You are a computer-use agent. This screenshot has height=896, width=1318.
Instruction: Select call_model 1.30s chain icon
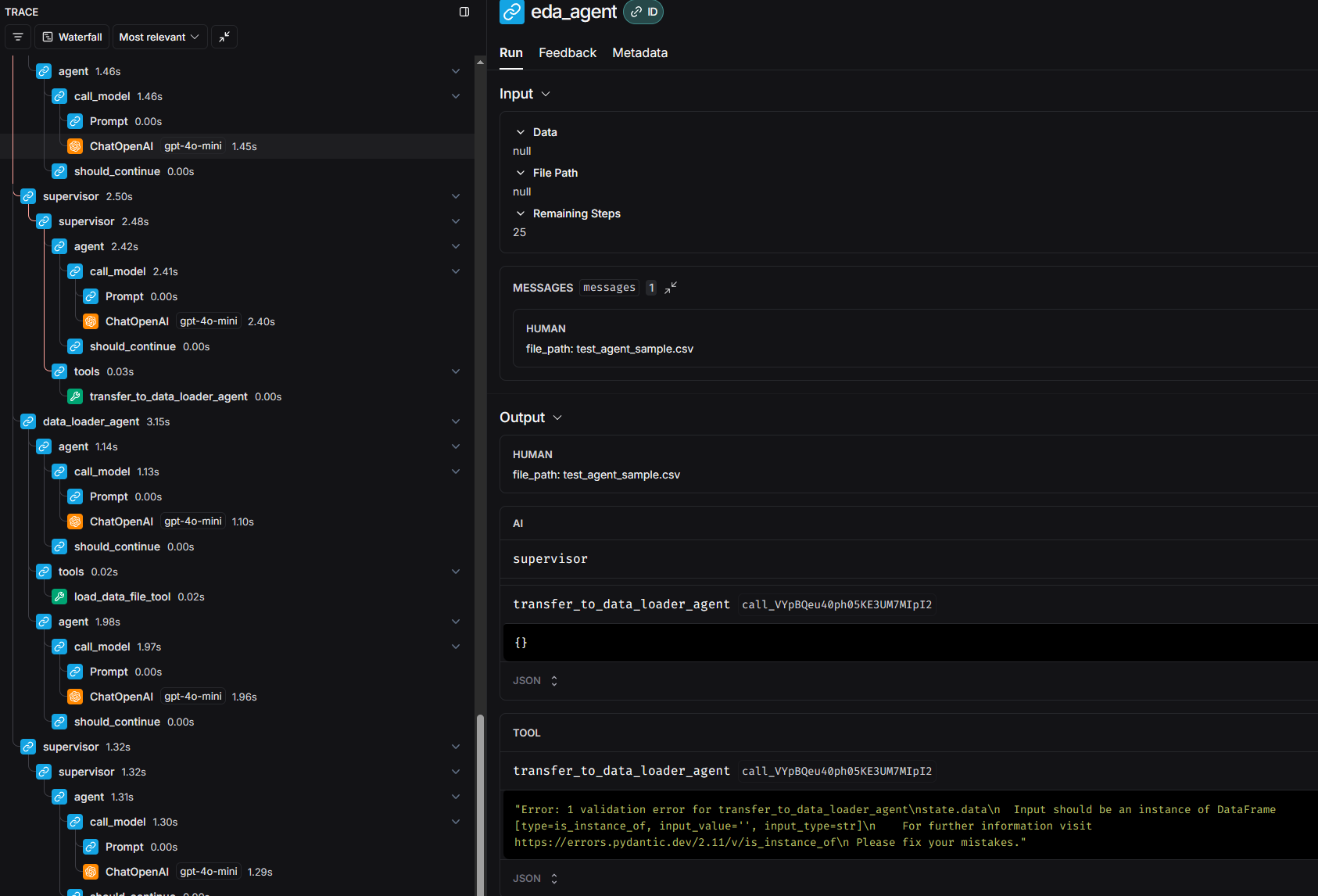[x=75, y=822]
